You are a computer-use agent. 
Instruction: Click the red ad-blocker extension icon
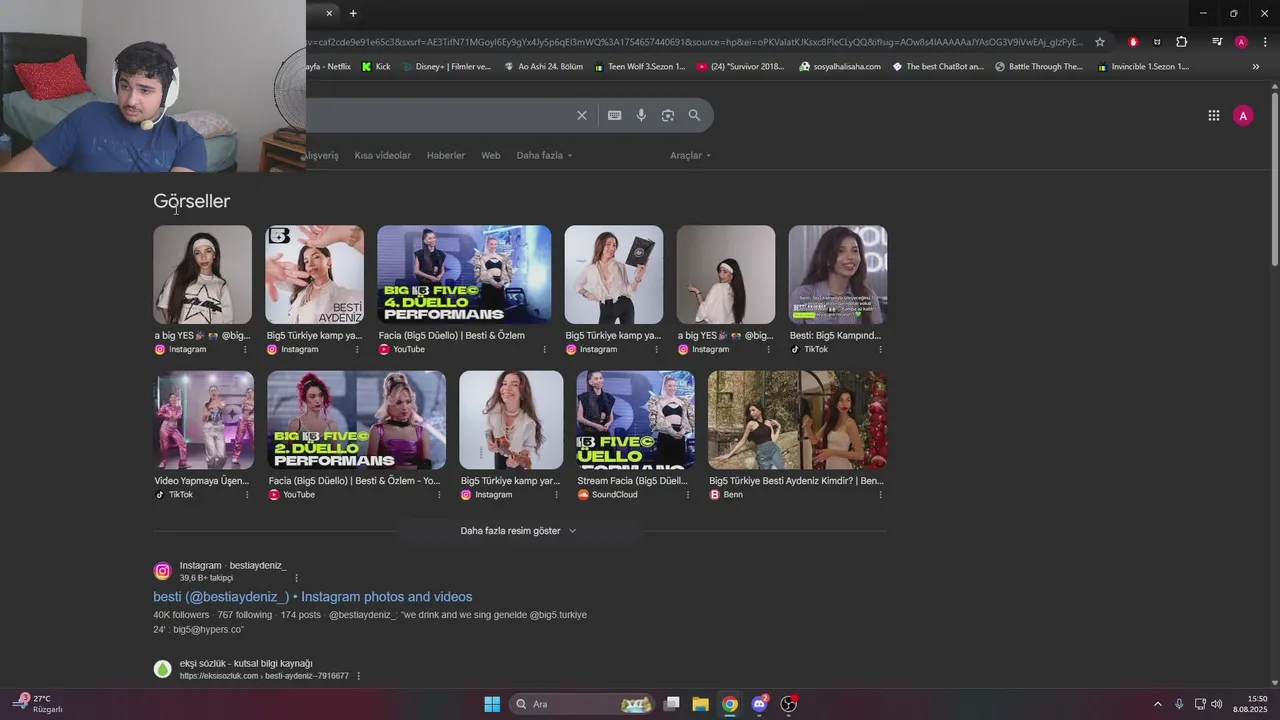[x=1133, y=42]
